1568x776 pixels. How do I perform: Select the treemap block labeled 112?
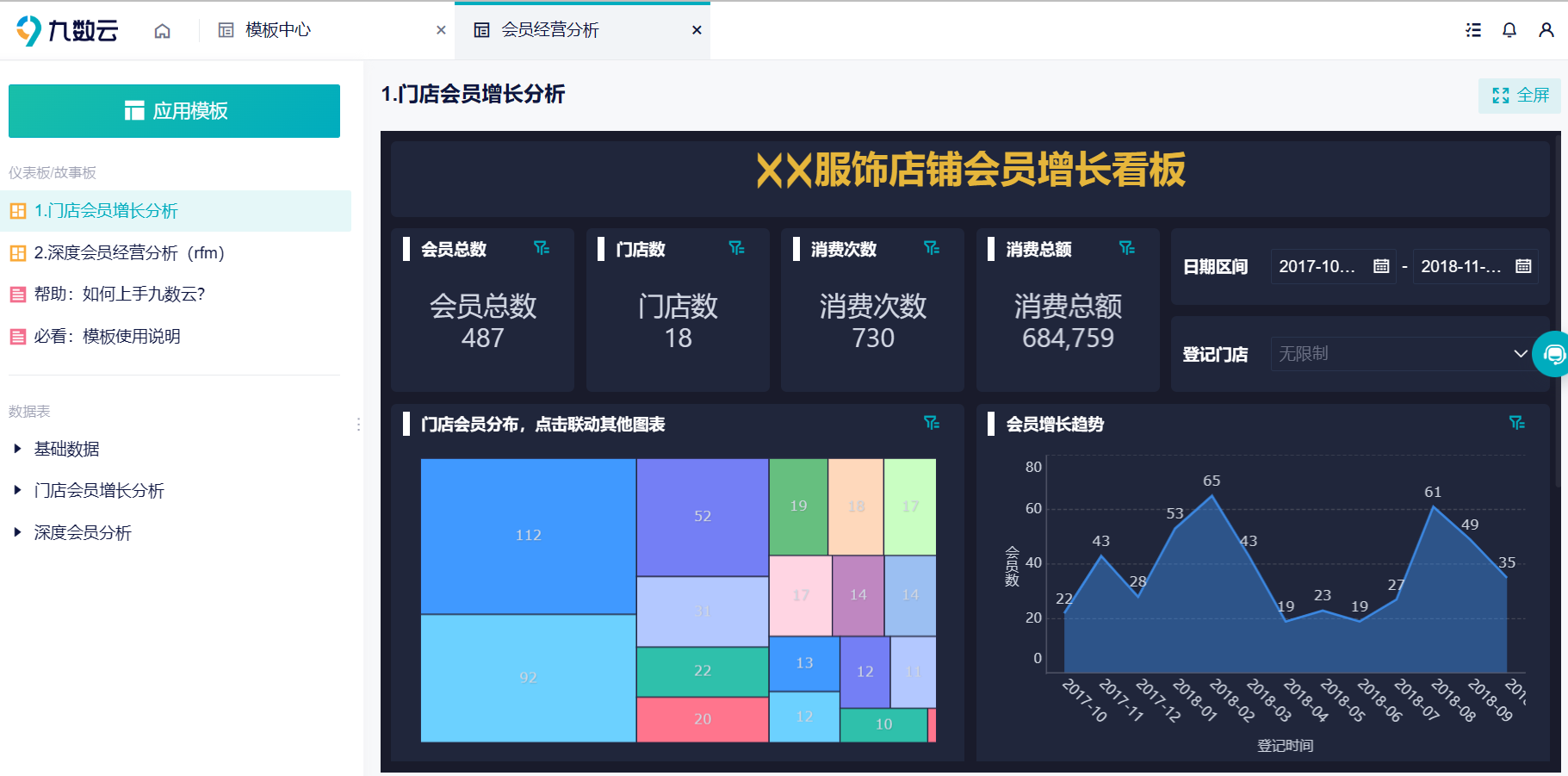528,536
